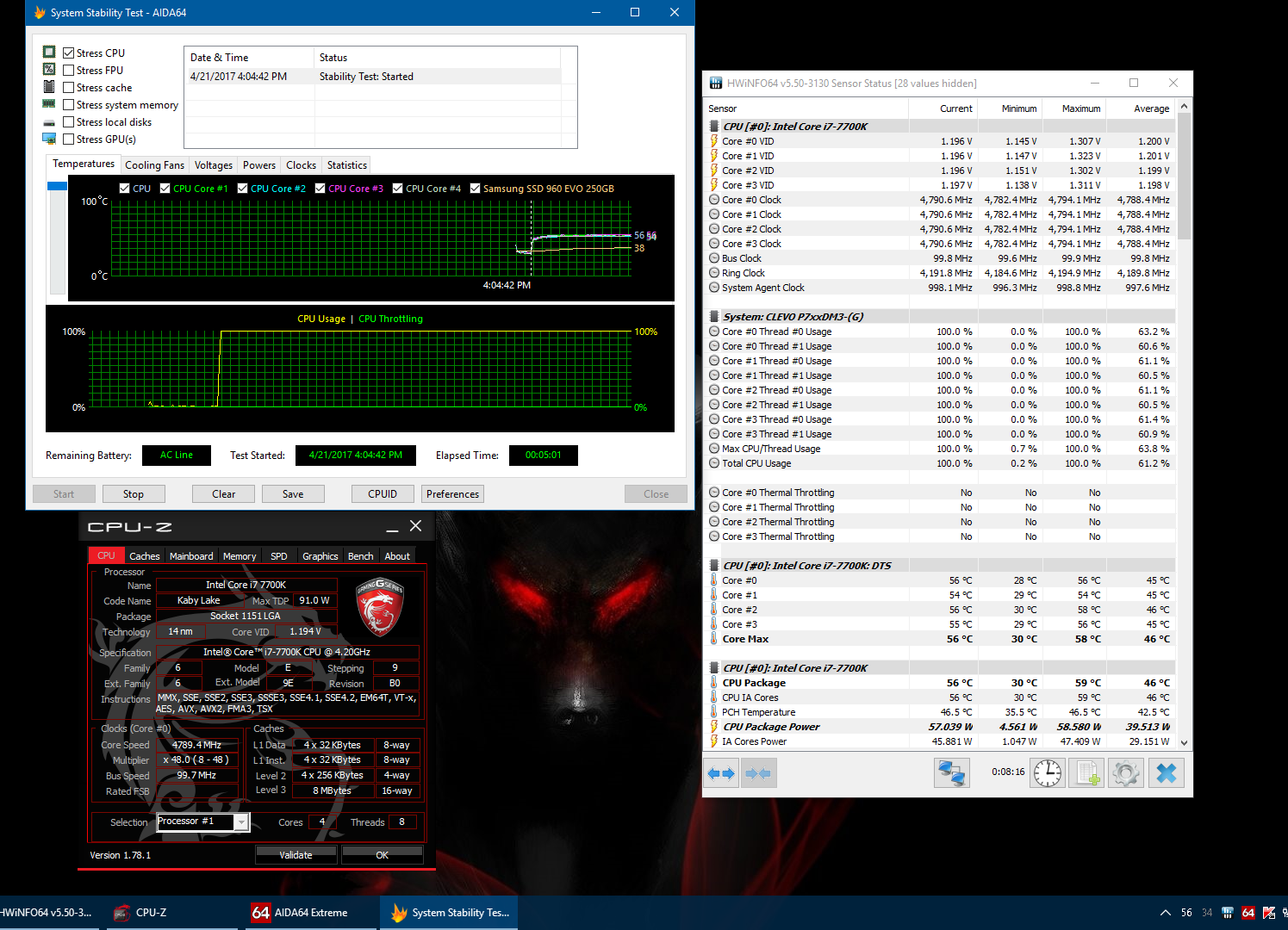Image resolution: width=1288 pixels, height=930 pixels.
Task: Click the lightning bolt icon for Core #0 VID
Action: [x=714, y=141]
